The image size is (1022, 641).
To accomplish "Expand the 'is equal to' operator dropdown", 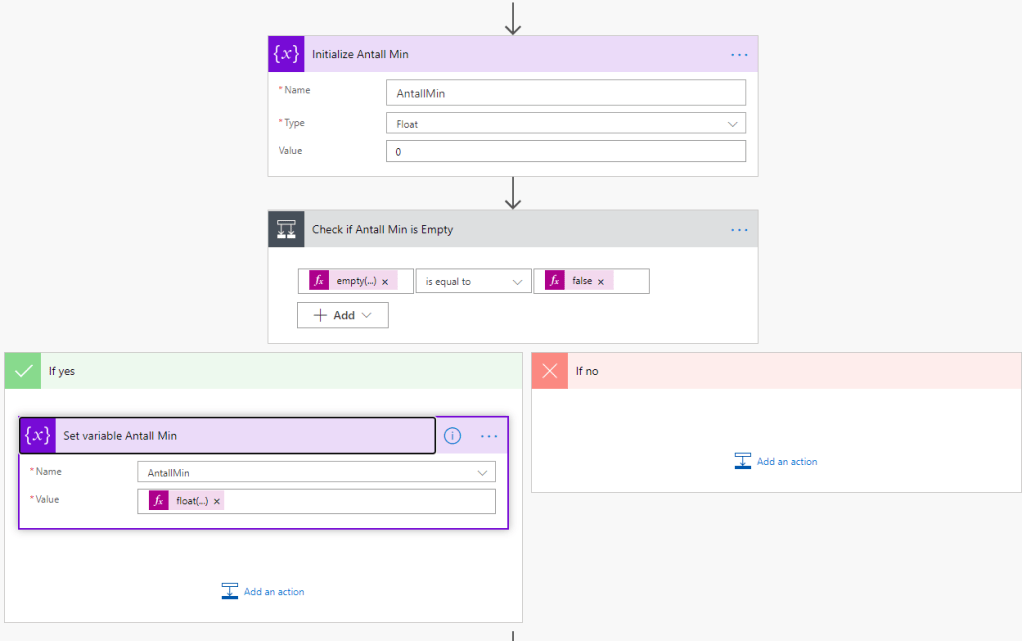I will (x=473, y=282).
